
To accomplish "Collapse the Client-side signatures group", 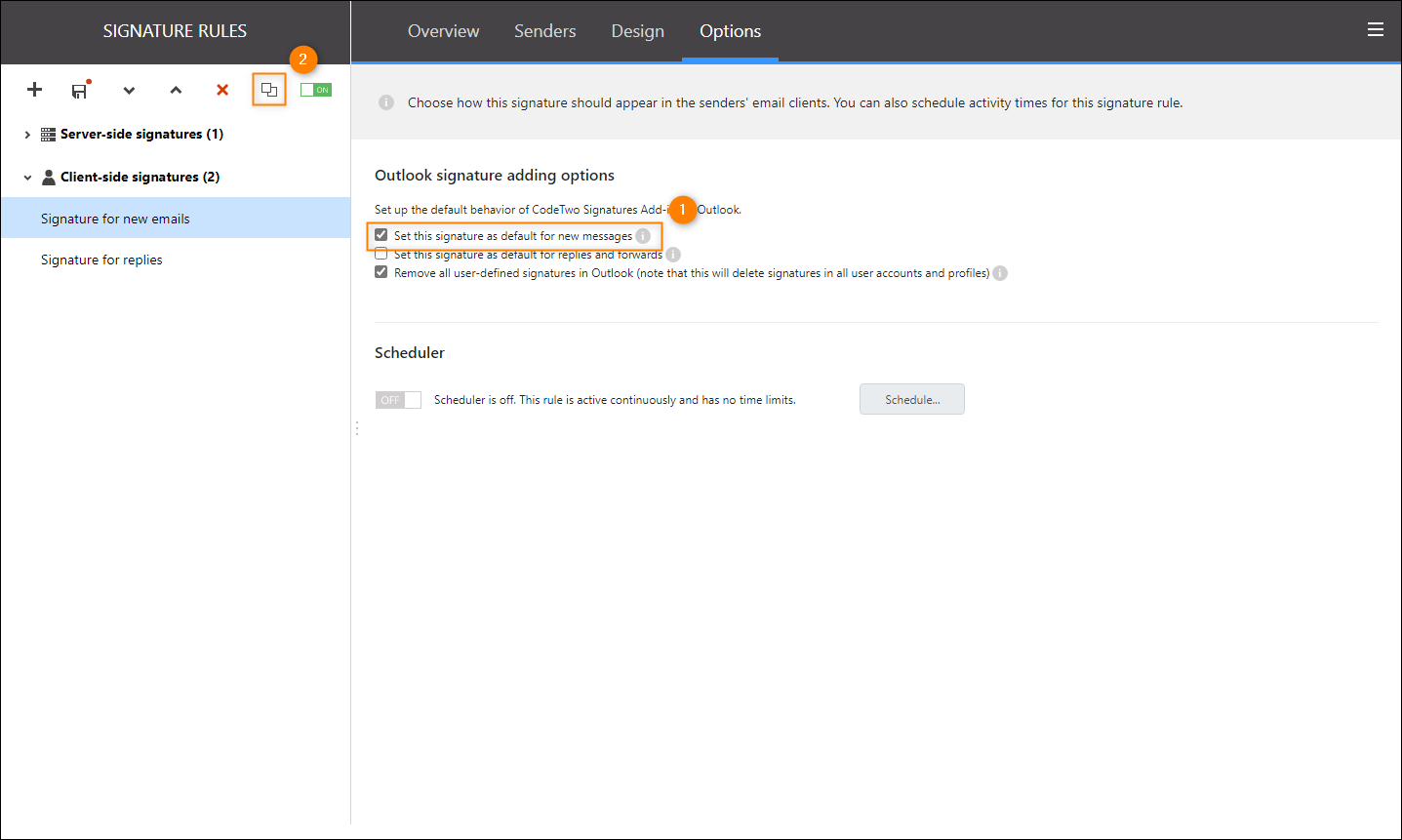I will click(x=27, y=177).
